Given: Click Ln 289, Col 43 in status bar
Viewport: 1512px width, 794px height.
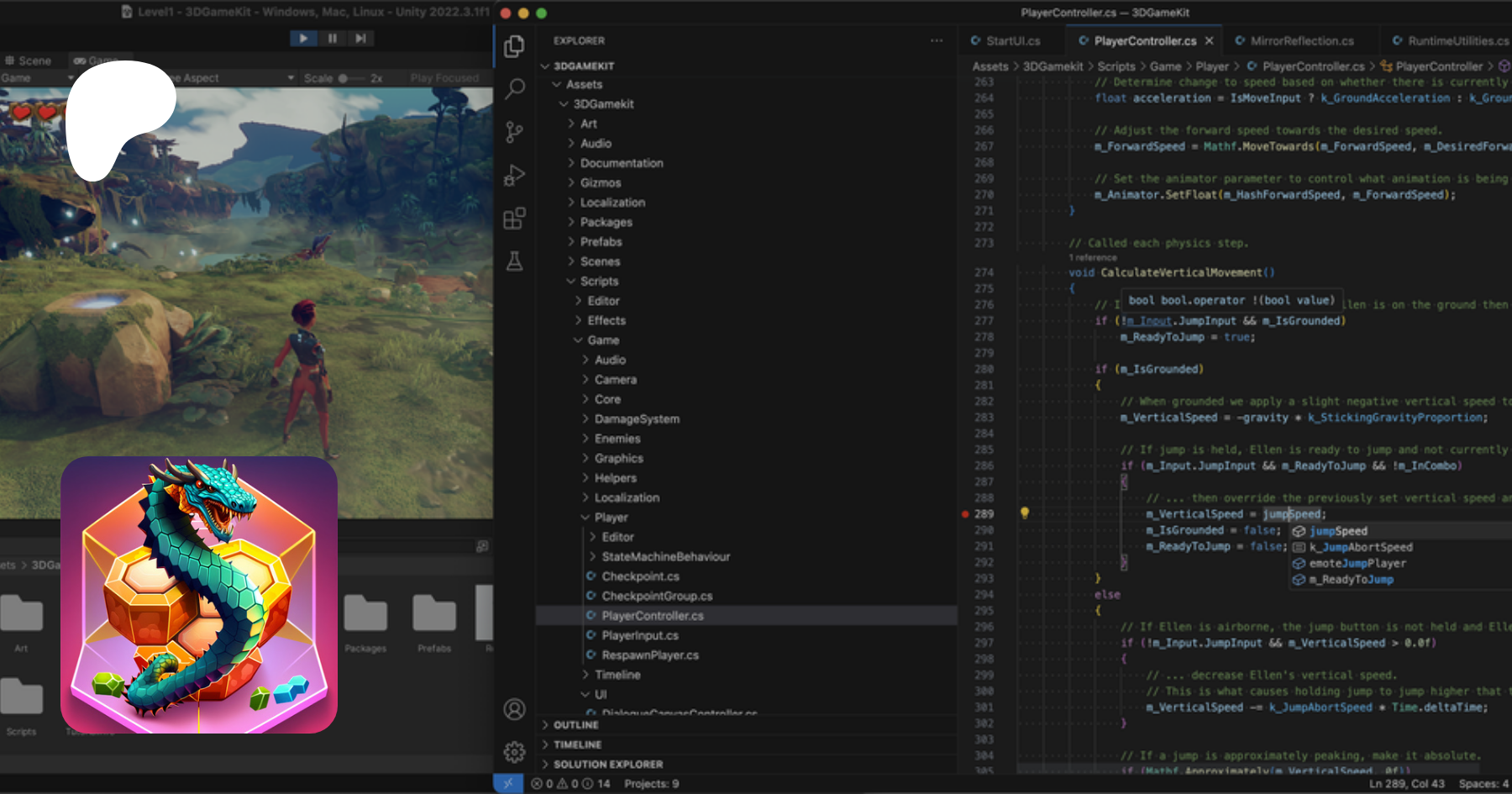Looking at the screenshot, I should click(x=1406, y=784).
